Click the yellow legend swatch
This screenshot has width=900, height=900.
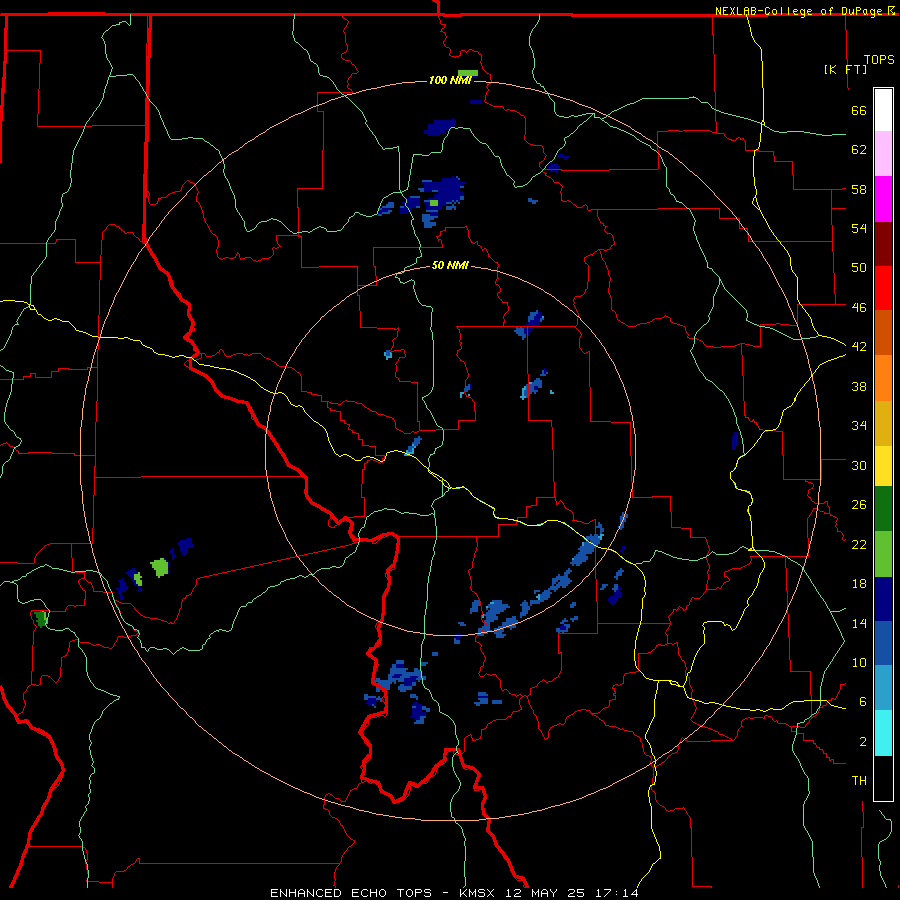point(883,466)
